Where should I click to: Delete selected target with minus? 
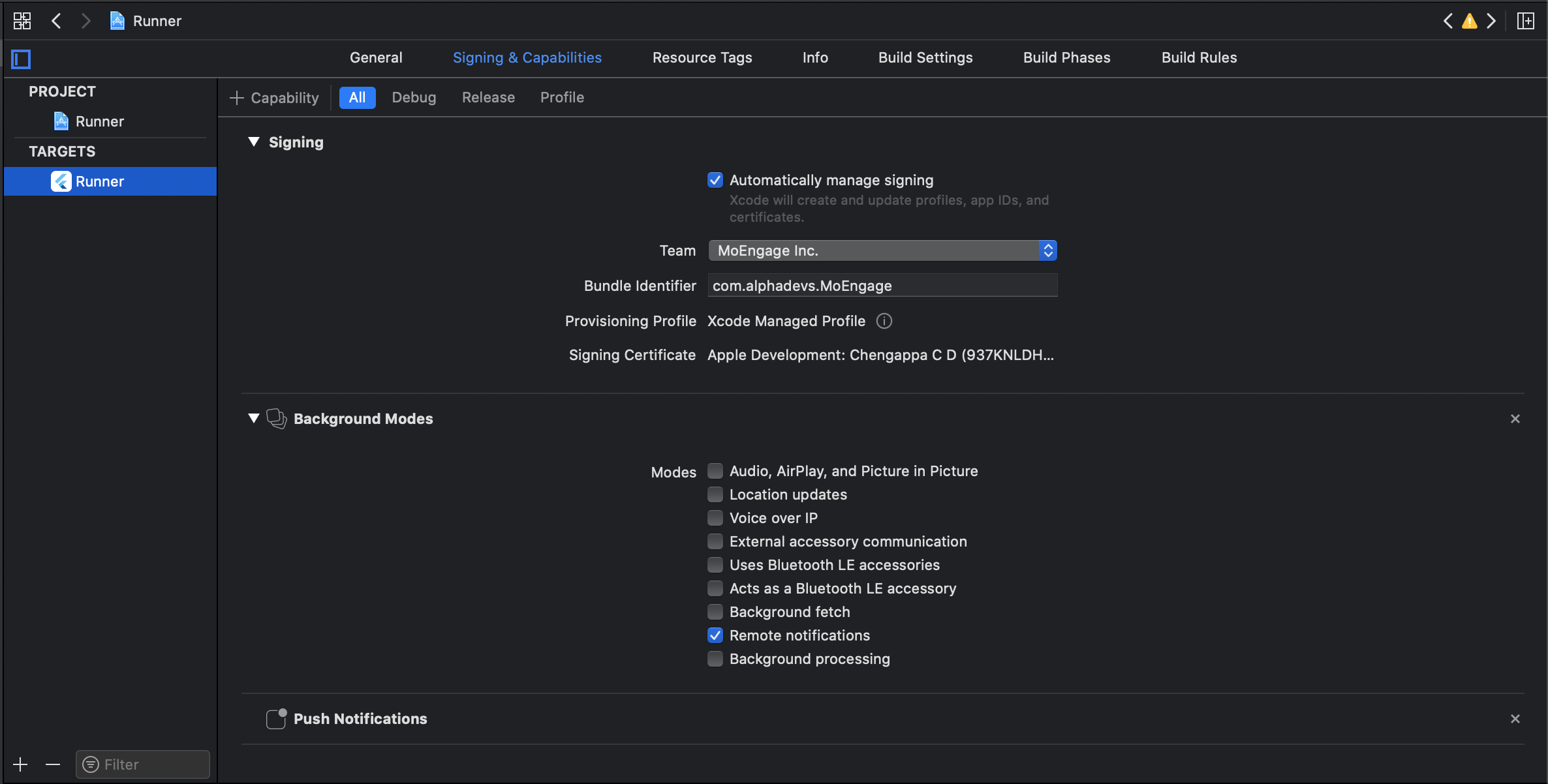pyautogui.click(x=53, y=764)
